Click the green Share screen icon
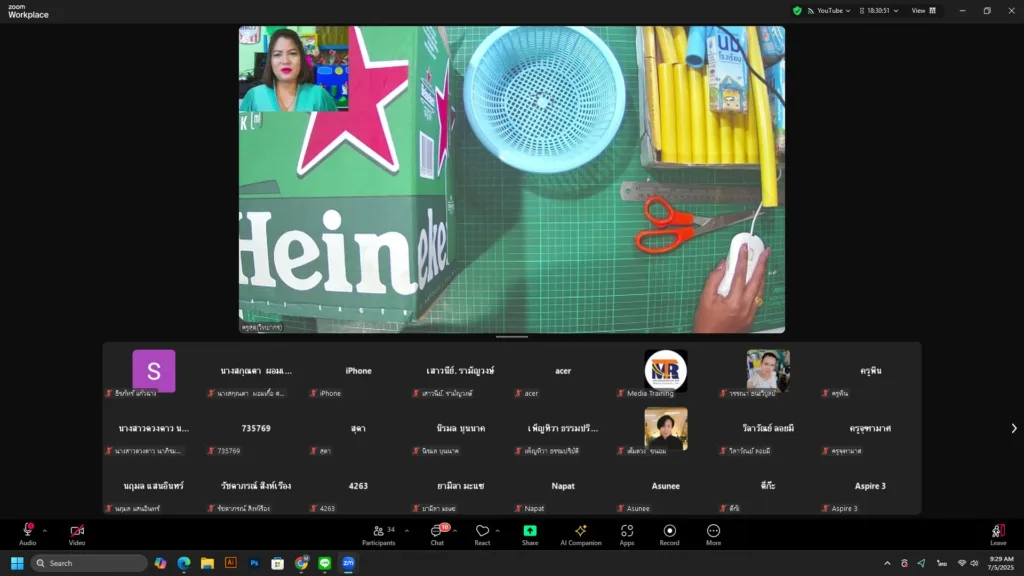The height and width of the screenshot is (576, 1024). pos(530,531)
